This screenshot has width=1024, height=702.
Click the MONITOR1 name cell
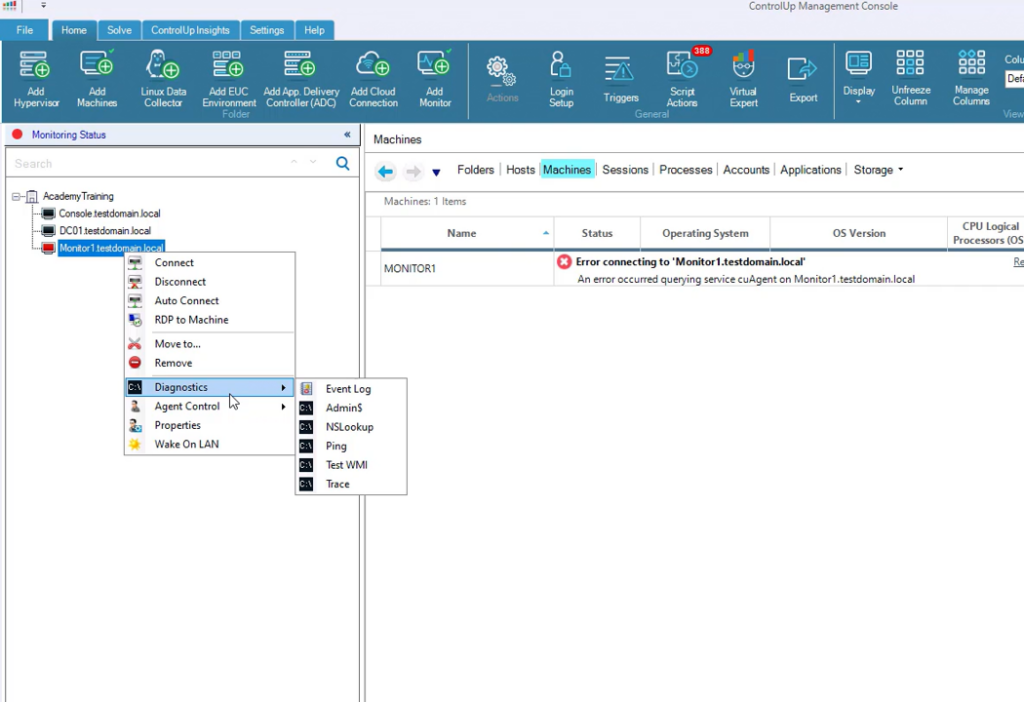467,268
